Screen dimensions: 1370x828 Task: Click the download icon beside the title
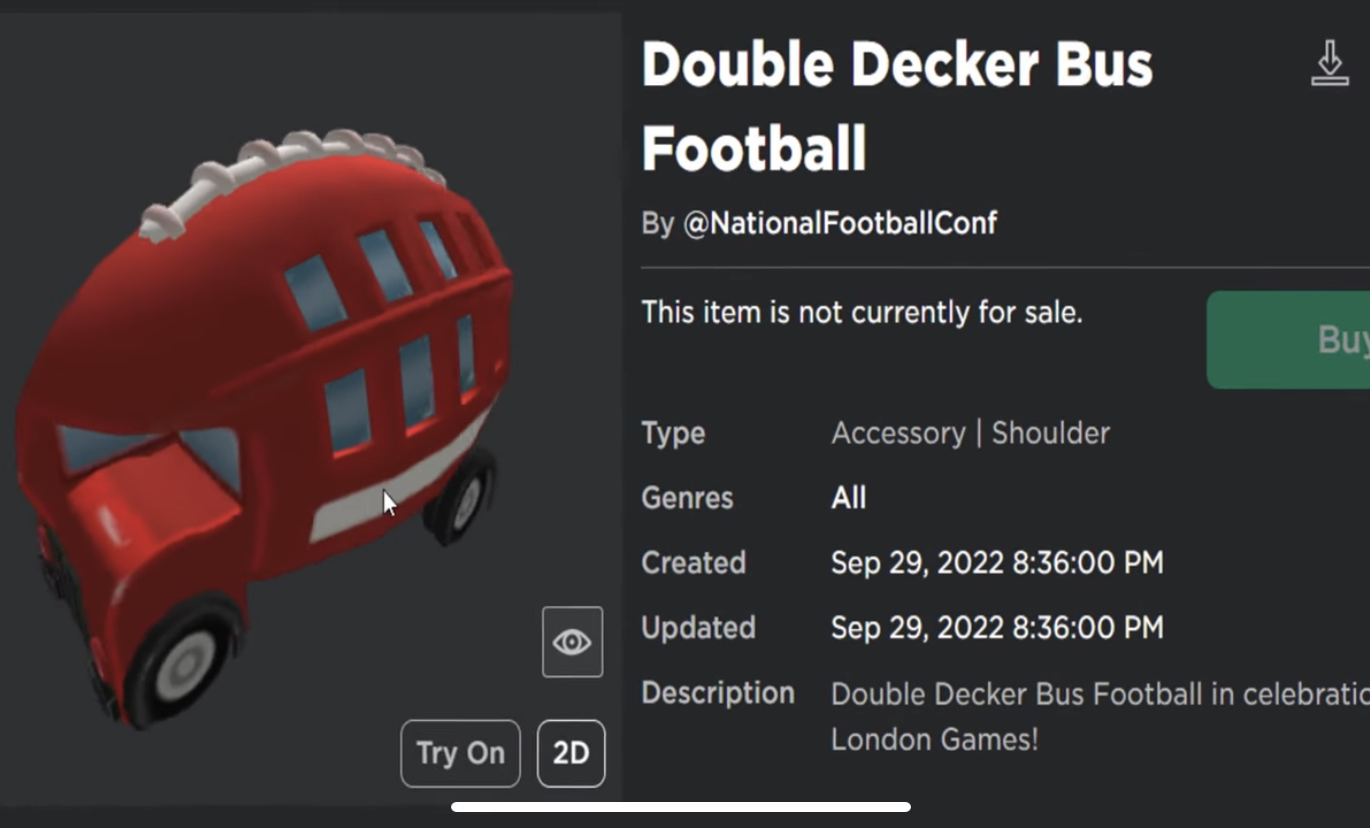1329,63
